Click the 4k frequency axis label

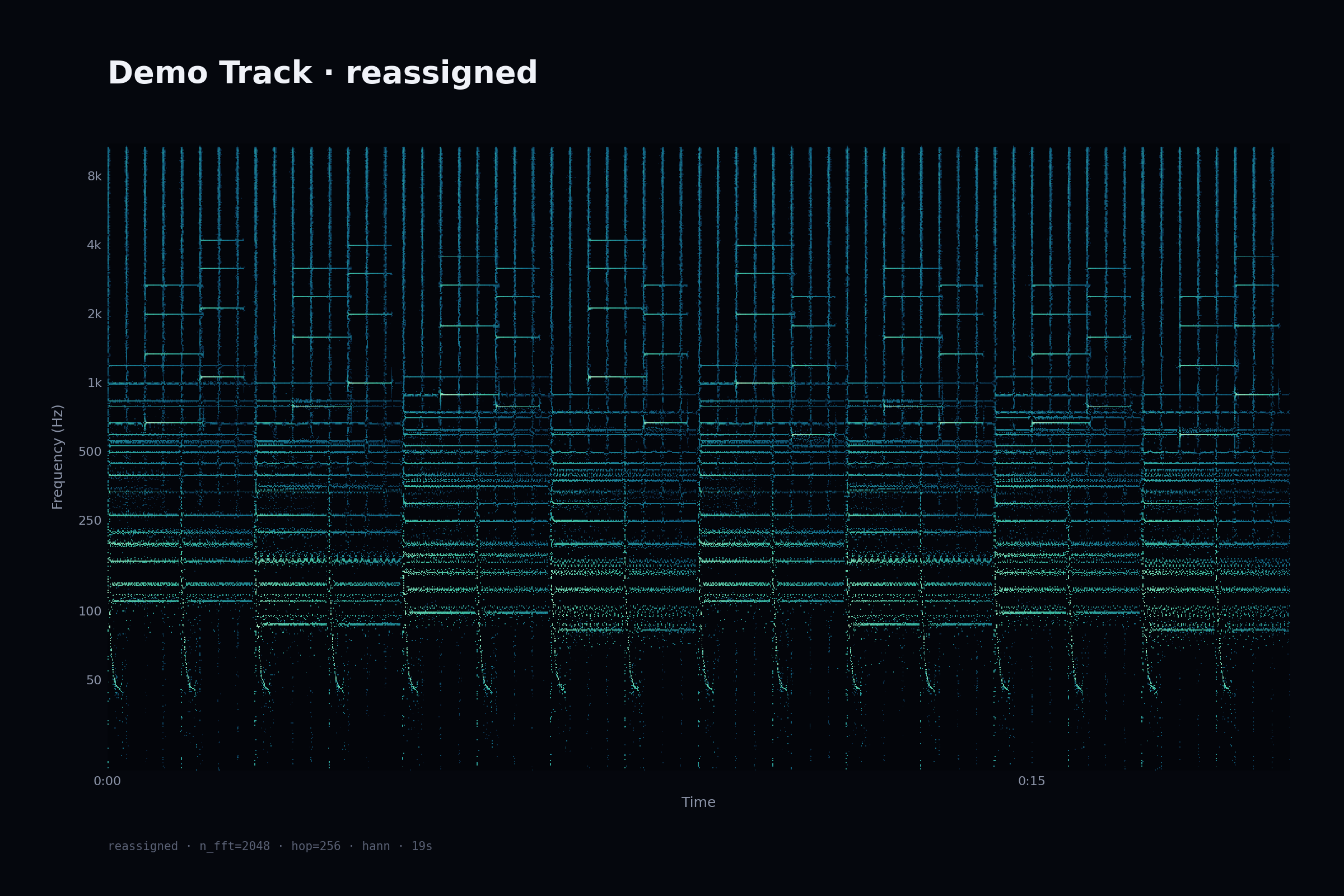coord(94,245)
